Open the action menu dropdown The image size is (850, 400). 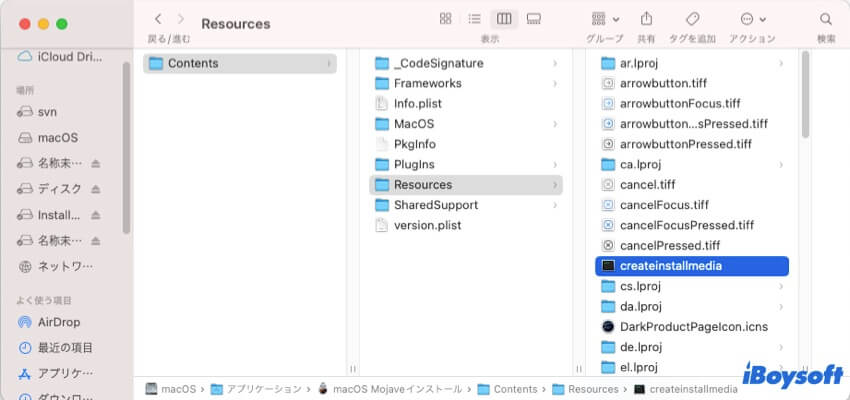click(752, 19)
